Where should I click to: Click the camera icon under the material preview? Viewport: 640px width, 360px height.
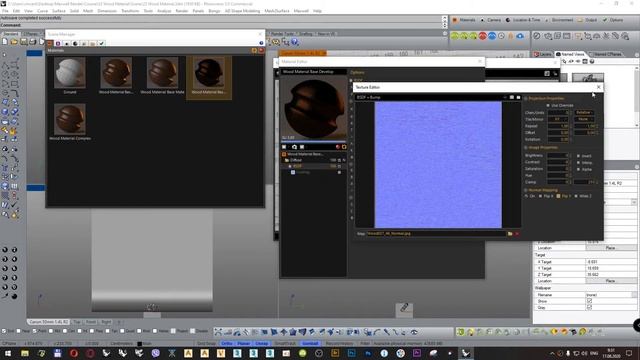coord(294,147)
